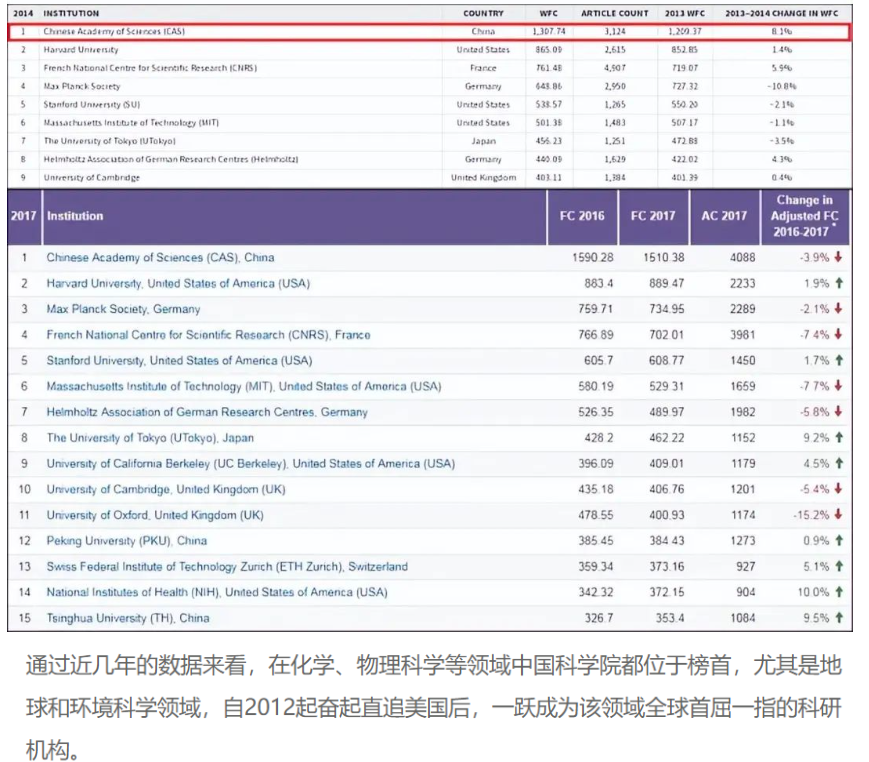Open Stanford University, United States of America link
Screen dimensions: 869x762
[x=179, y=361]
